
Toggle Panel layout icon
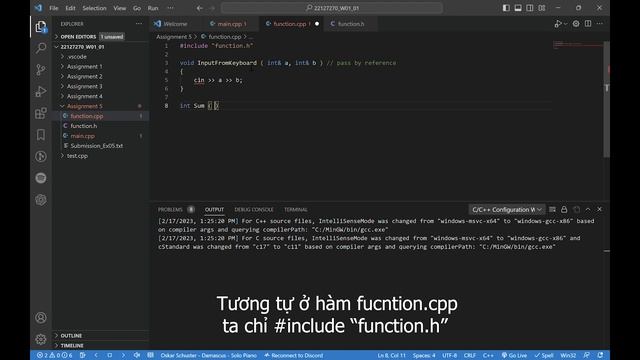518,8
